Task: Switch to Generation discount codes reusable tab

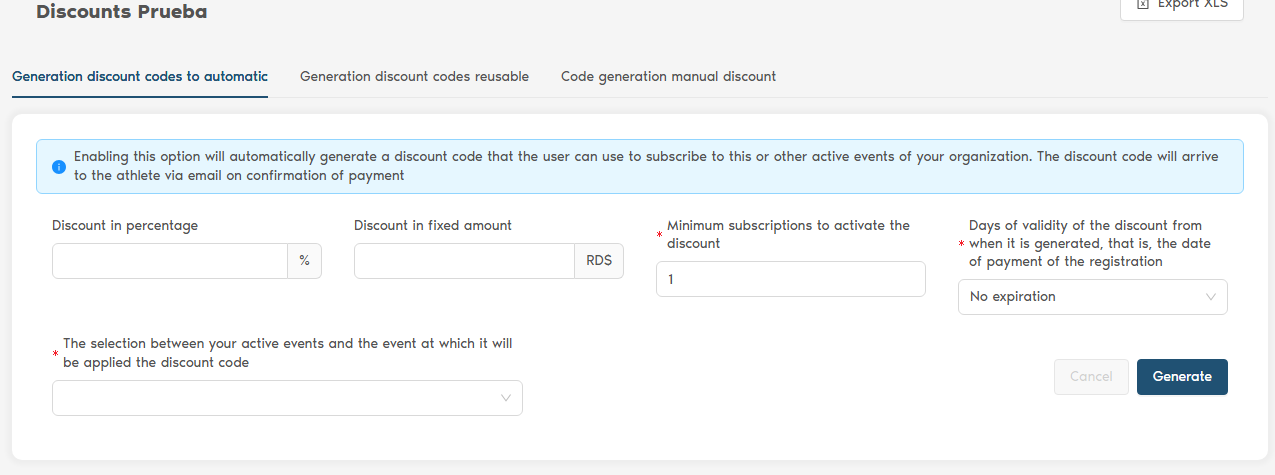Action: pos(414,76)
